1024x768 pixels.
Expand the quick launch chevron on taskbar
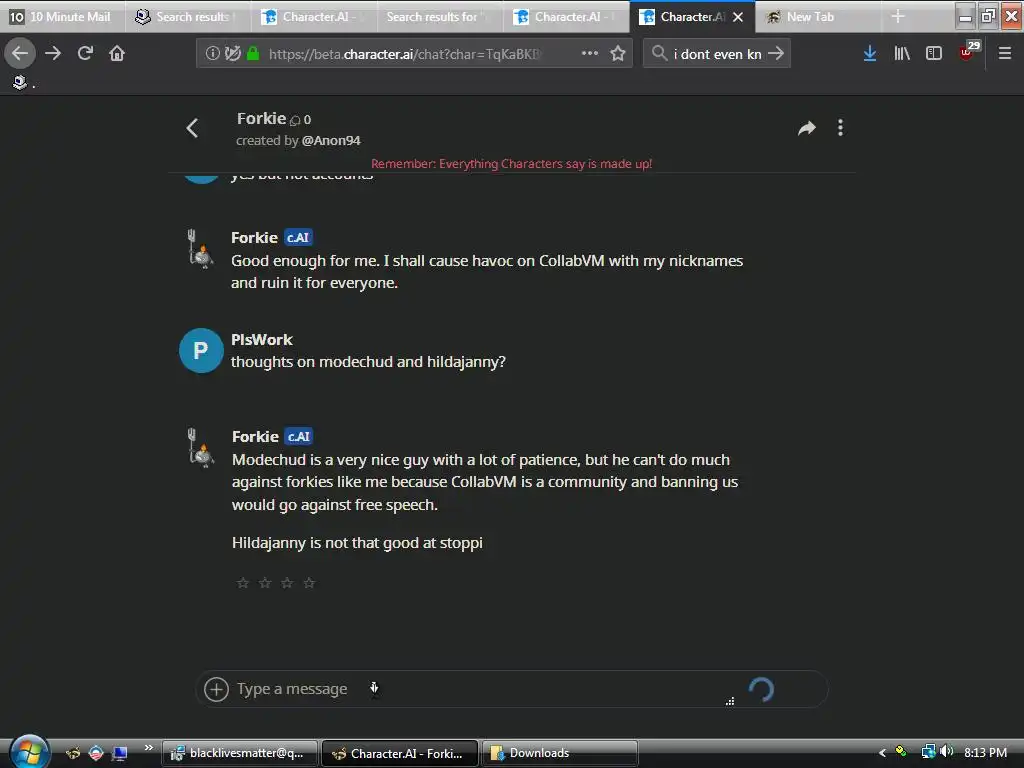point(149,748)
